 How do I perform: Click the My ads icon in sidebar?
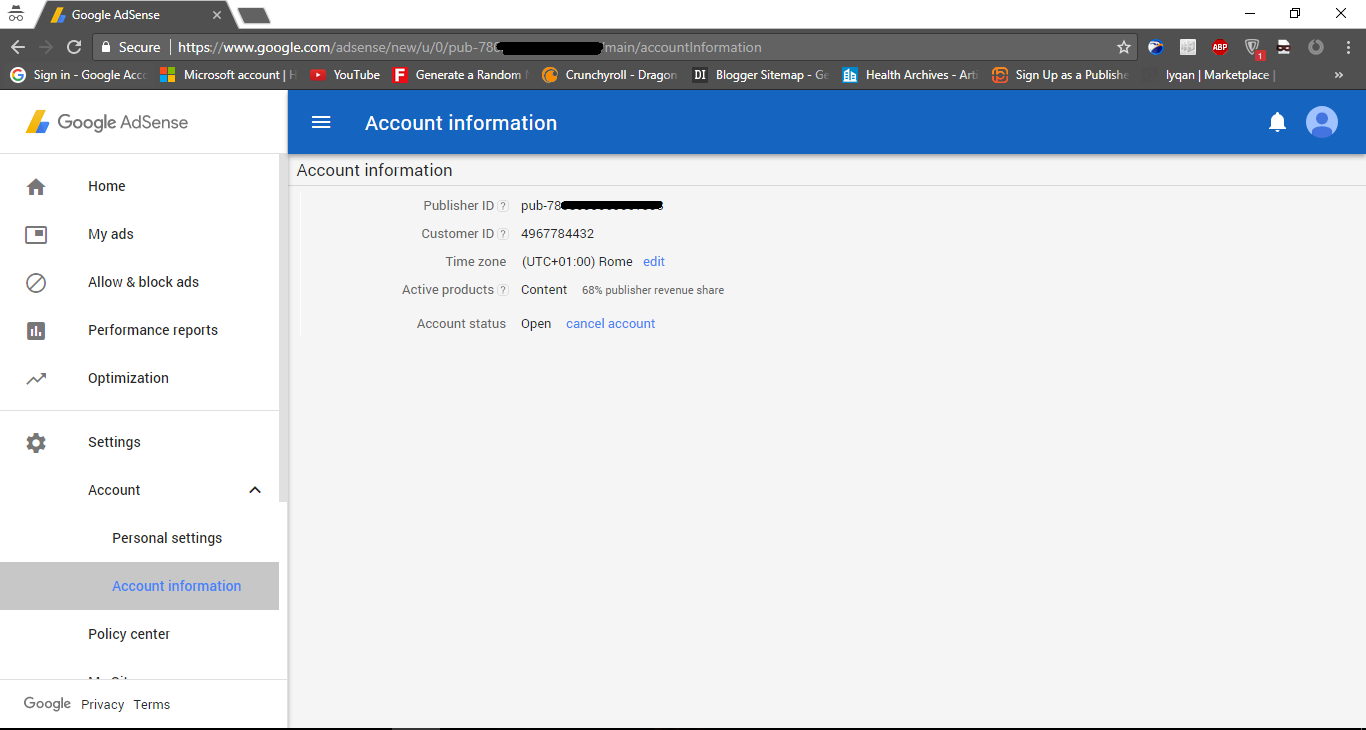[36, 234]
